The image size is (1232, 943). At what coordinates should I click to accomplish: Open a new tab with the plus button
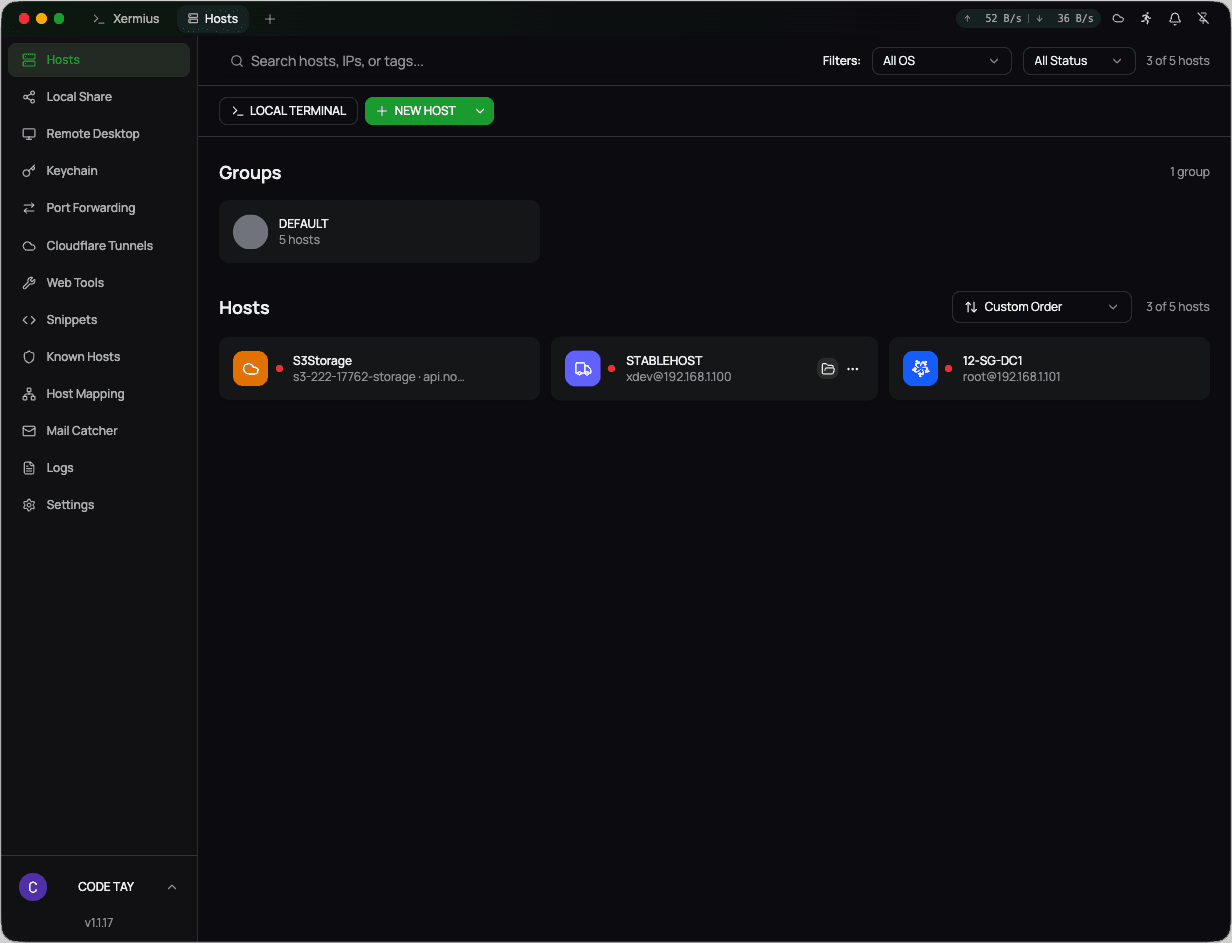click(x=269, y=18)
